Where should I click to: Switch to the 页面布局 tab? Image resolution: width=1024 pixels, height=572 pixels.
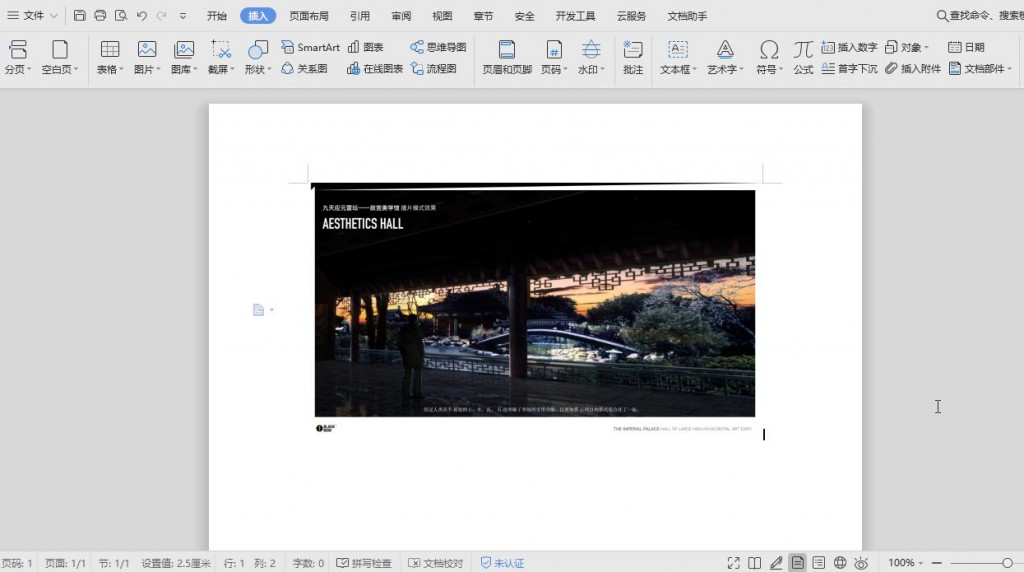309,16
